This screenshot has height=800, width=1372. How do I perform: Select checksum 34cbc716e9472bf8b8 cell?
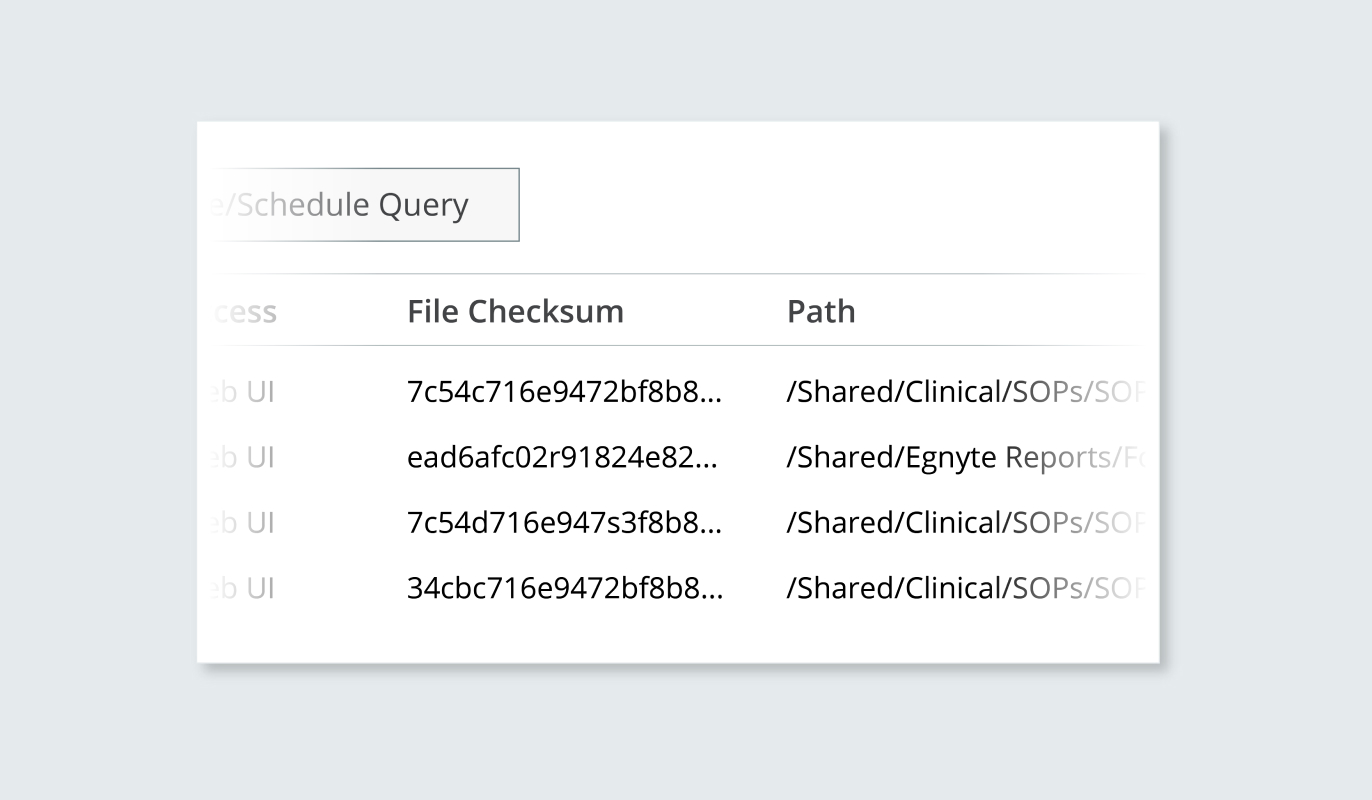pyautogui.click(x=553, y=589)
